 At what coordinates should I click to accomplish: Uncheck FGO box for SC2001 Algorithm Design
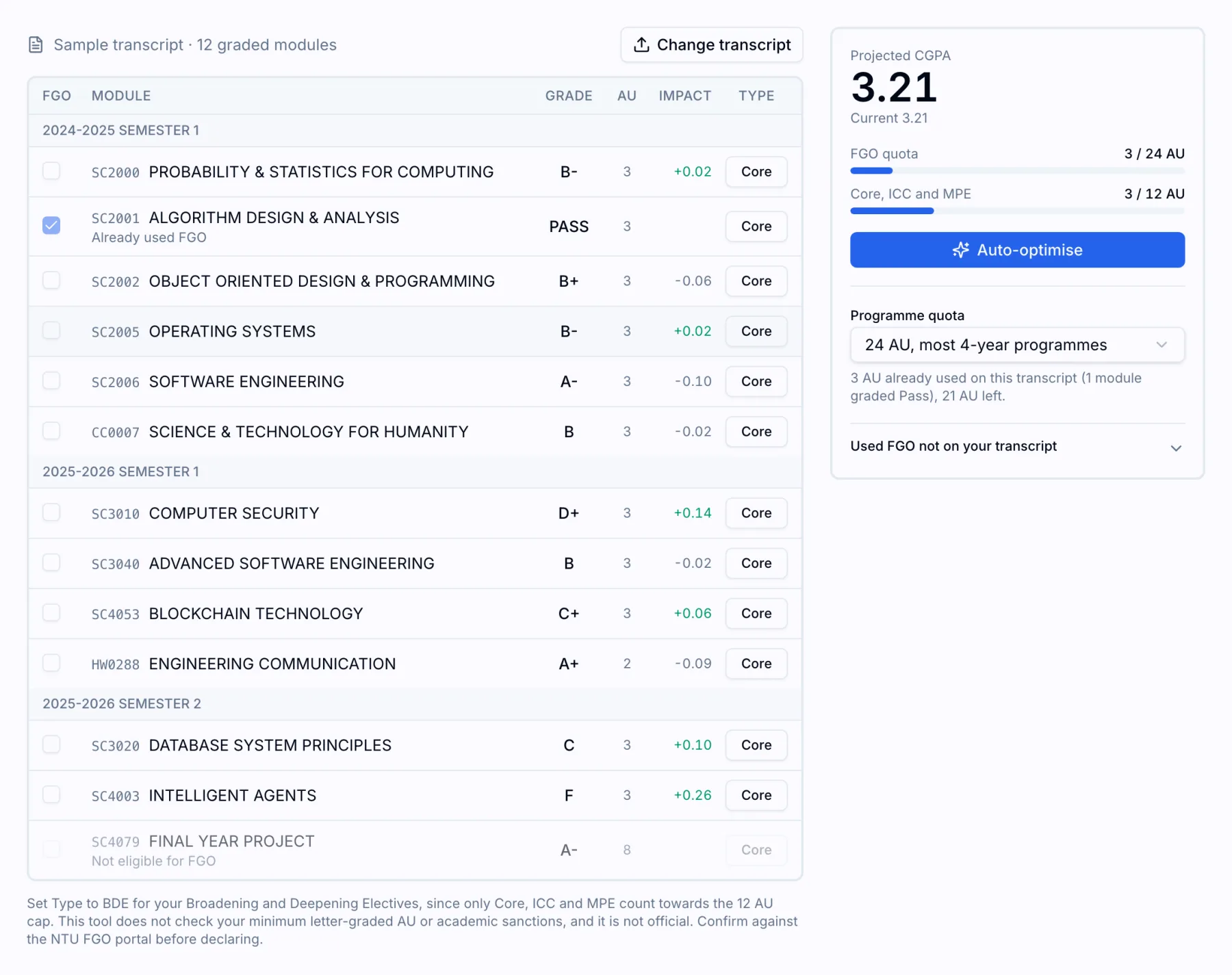point(51,225)
